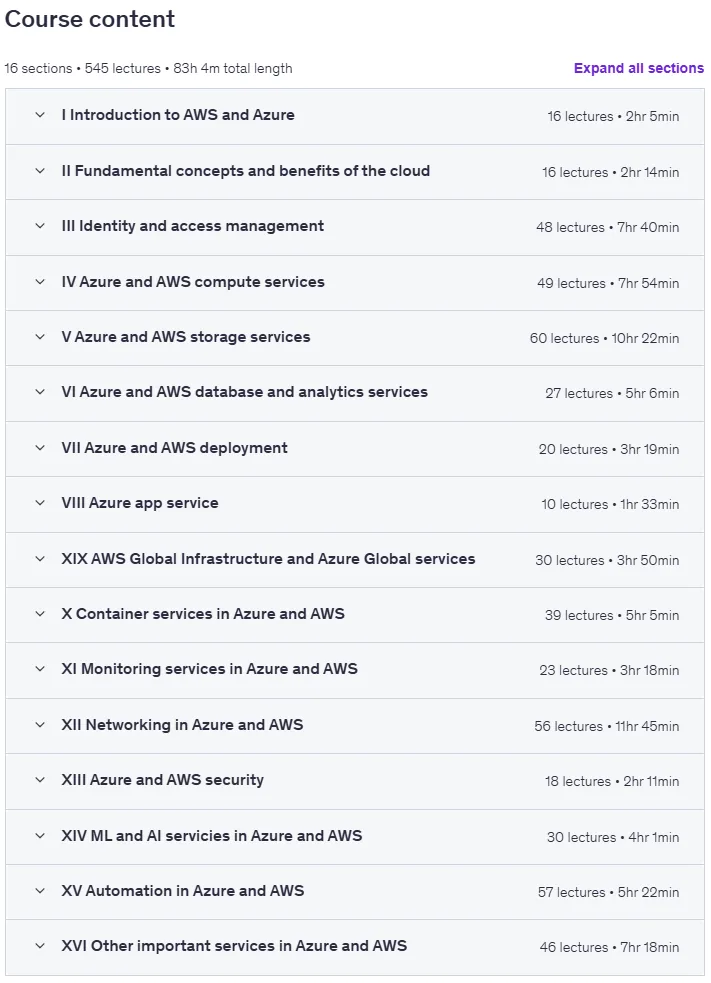Click the chevron beside VII Azure and AWS deployment

(40, 448)
